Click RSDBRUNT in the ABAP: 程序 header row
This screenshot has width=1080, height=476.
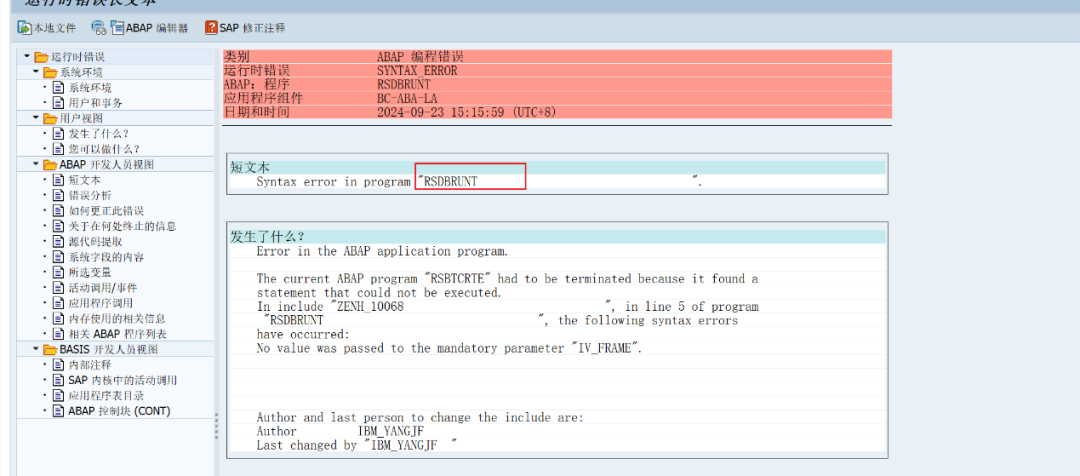[404, 84]
